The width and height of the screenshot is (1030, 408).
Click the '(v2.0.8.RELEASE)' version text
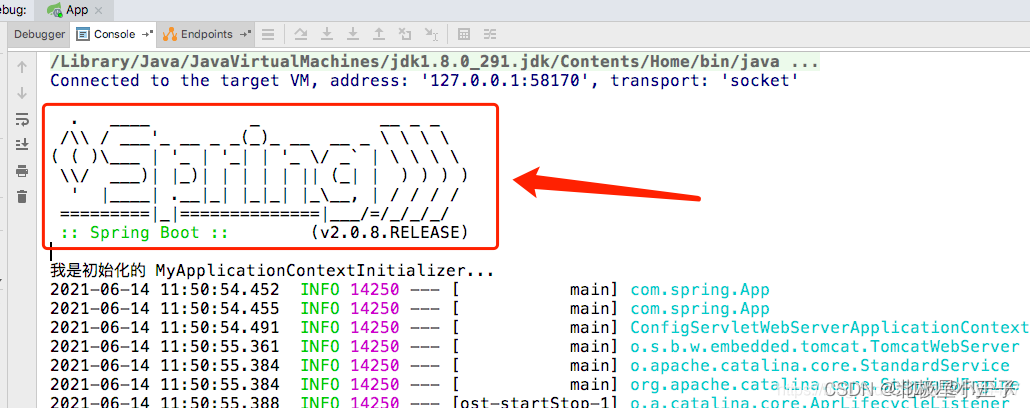tap(390, 233)
